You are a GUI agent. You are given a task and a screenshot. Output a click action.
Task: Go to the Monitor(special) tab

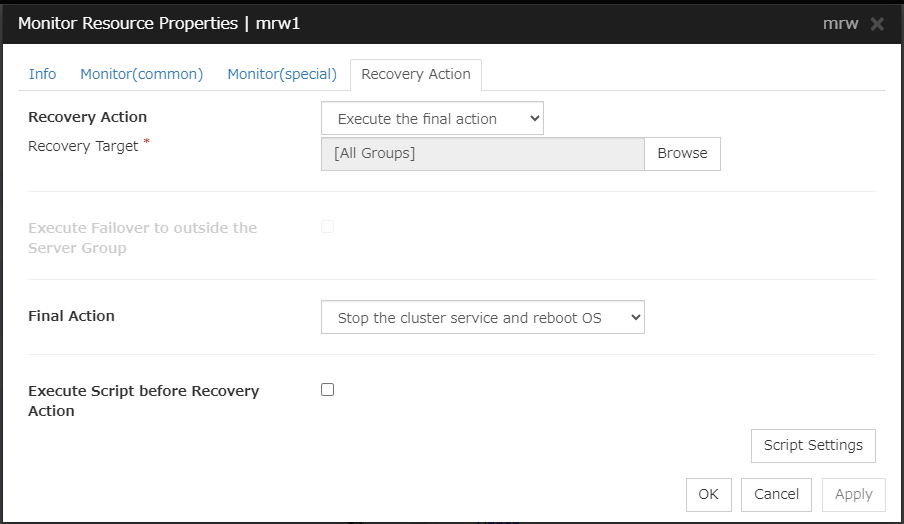282,74
